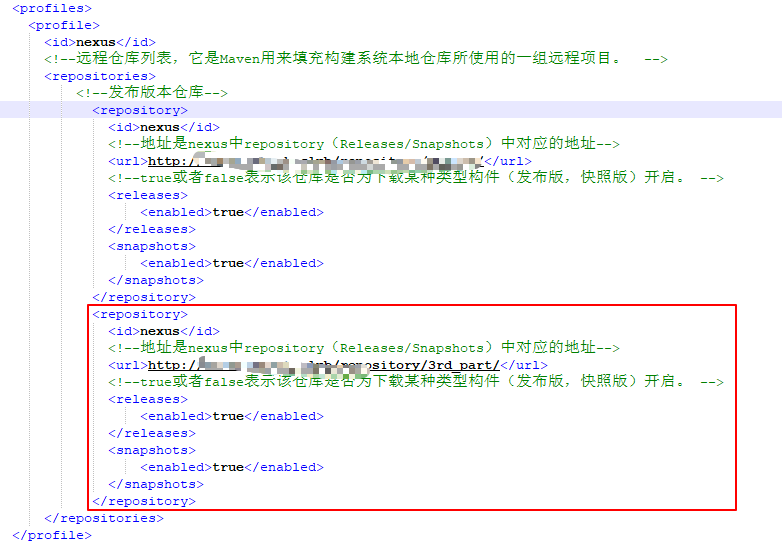Click the first repository's closing repository tag

pos(144,297)
